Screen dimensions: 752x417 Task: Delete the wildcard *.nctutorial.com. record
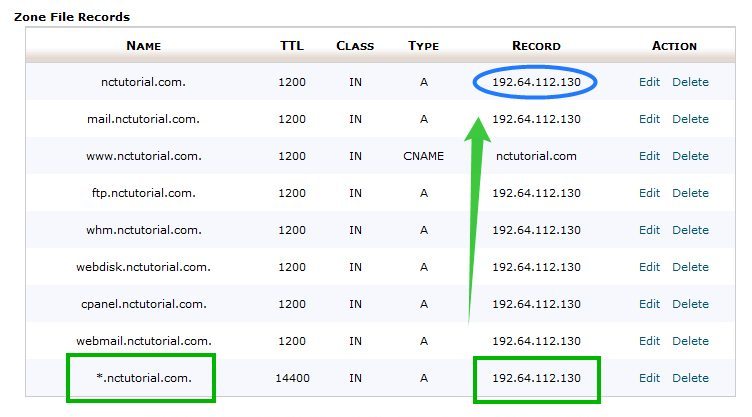click(690, 378)
